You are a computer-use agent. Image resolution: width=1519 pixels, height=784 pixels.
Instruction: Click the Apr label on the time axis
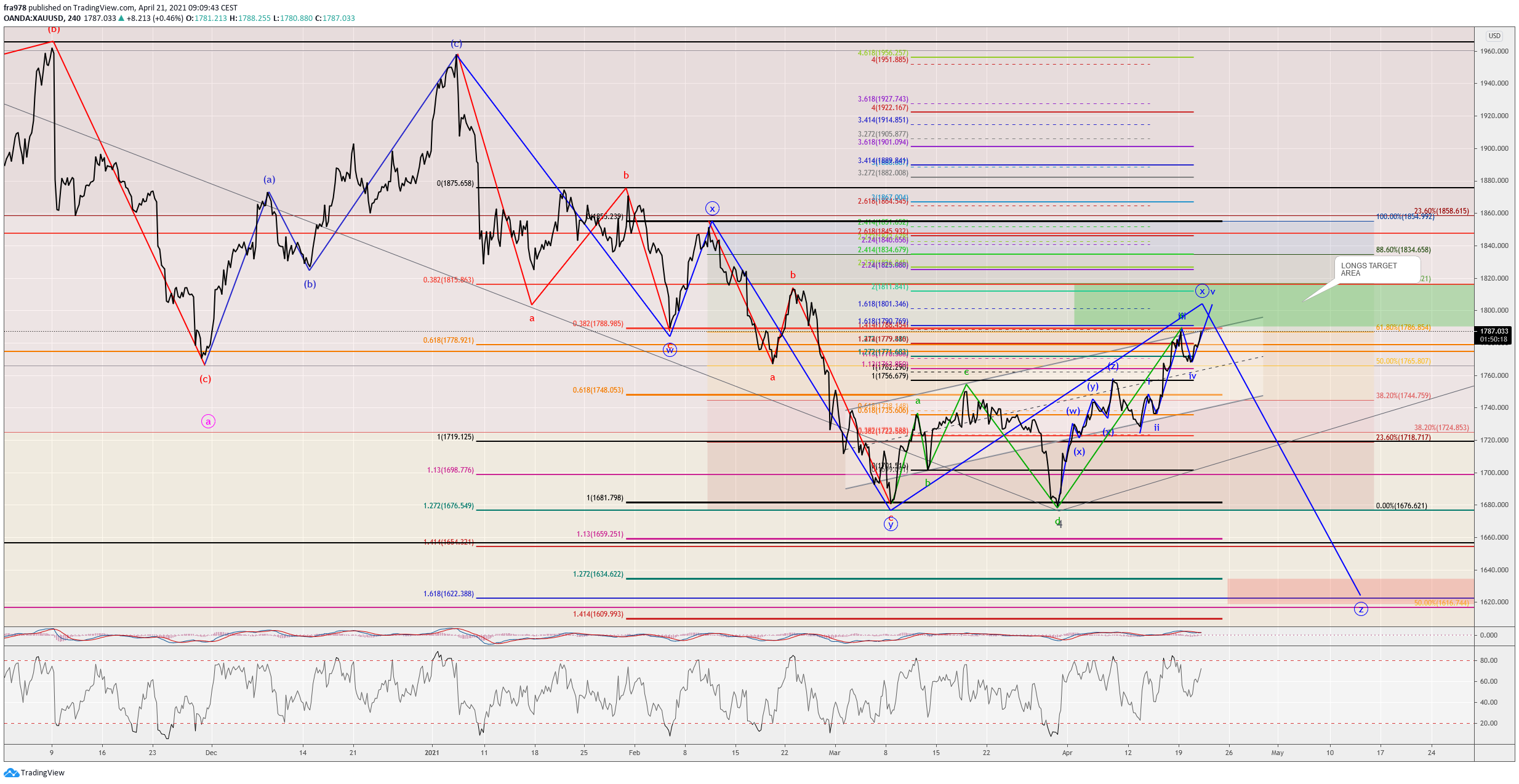click(1067, 753)
